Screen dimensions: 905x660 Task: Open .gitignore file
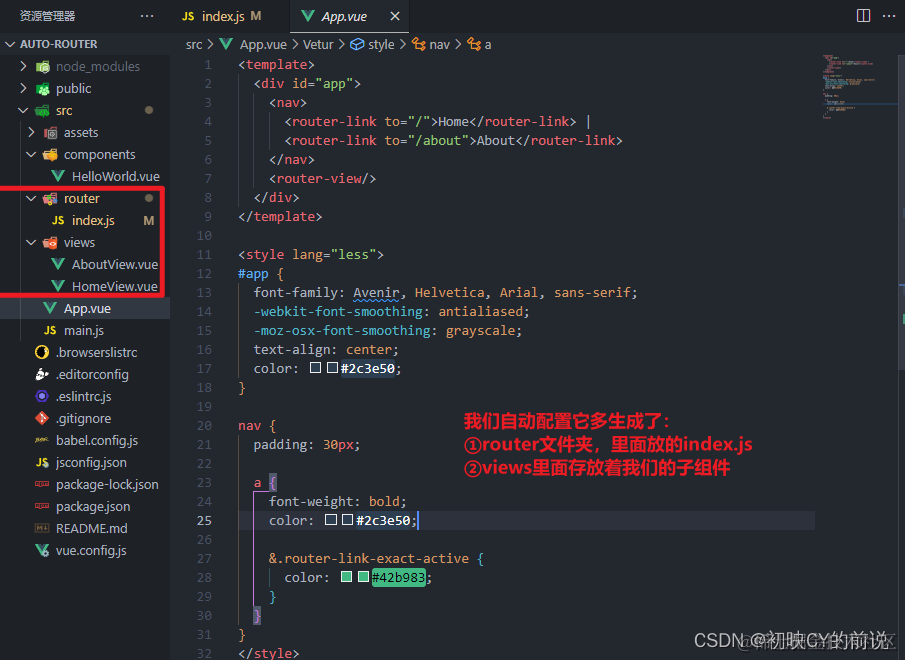[x=85, y=418]
